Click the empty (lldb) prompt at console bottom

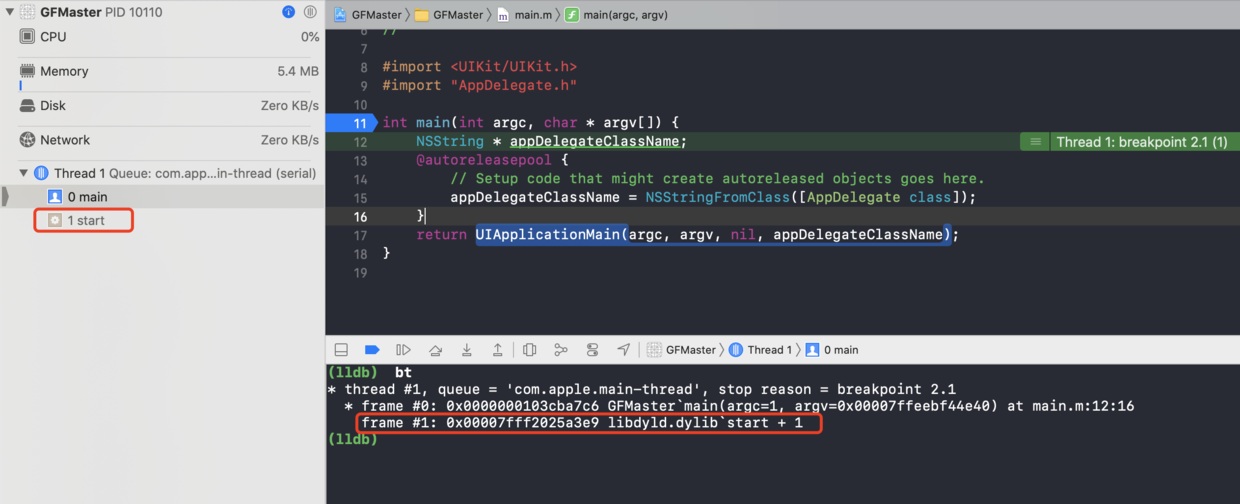(352, 440)
